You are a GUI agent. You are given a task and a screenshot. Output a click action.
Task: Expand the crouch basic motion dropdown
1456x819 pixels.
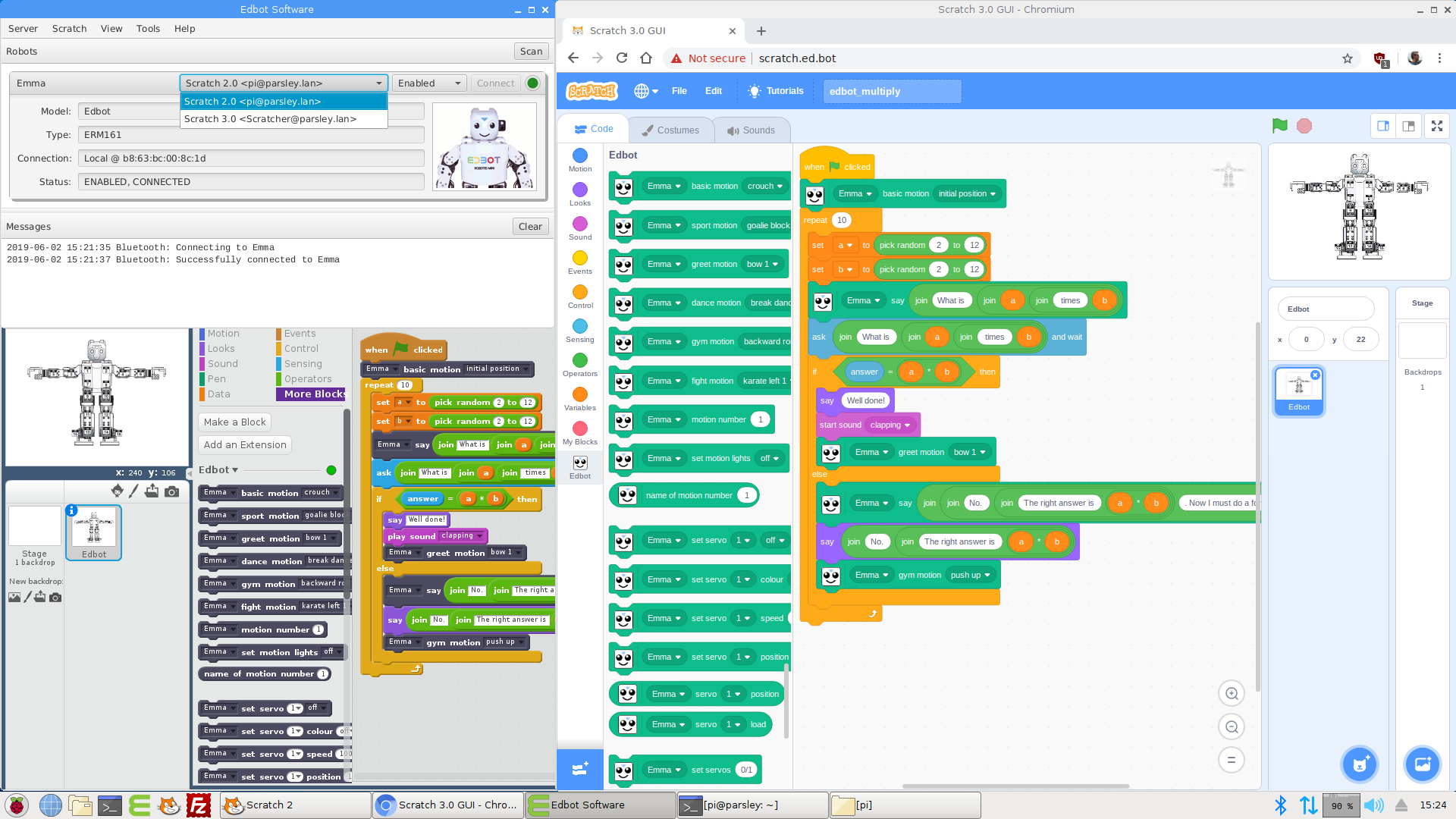click(x=765, y=187)
